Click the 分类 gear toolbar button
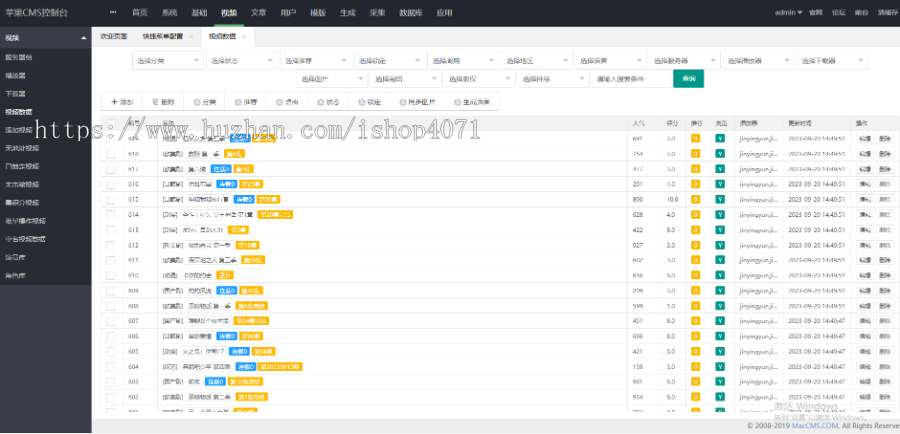The width and height of the screenshot is (900, 434). click(x=204, y=102)
